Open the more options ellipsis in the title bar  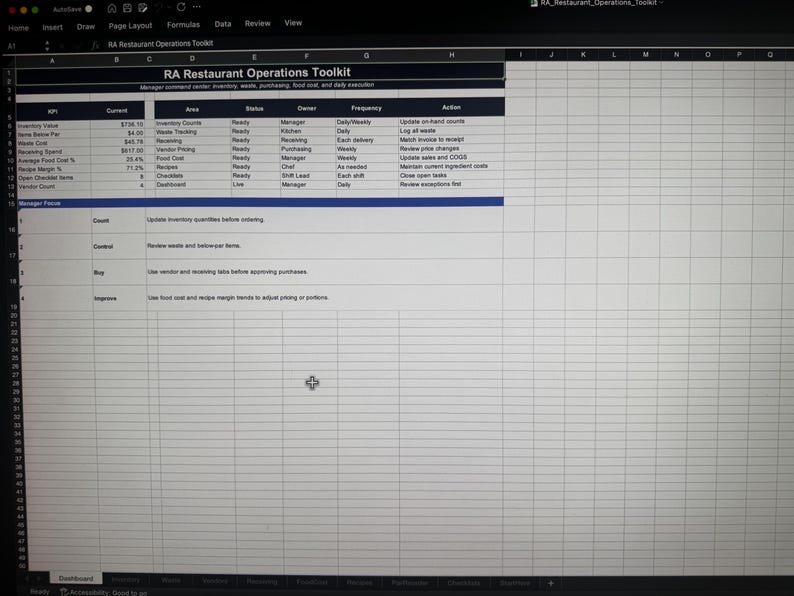click(x=196, y=7)
